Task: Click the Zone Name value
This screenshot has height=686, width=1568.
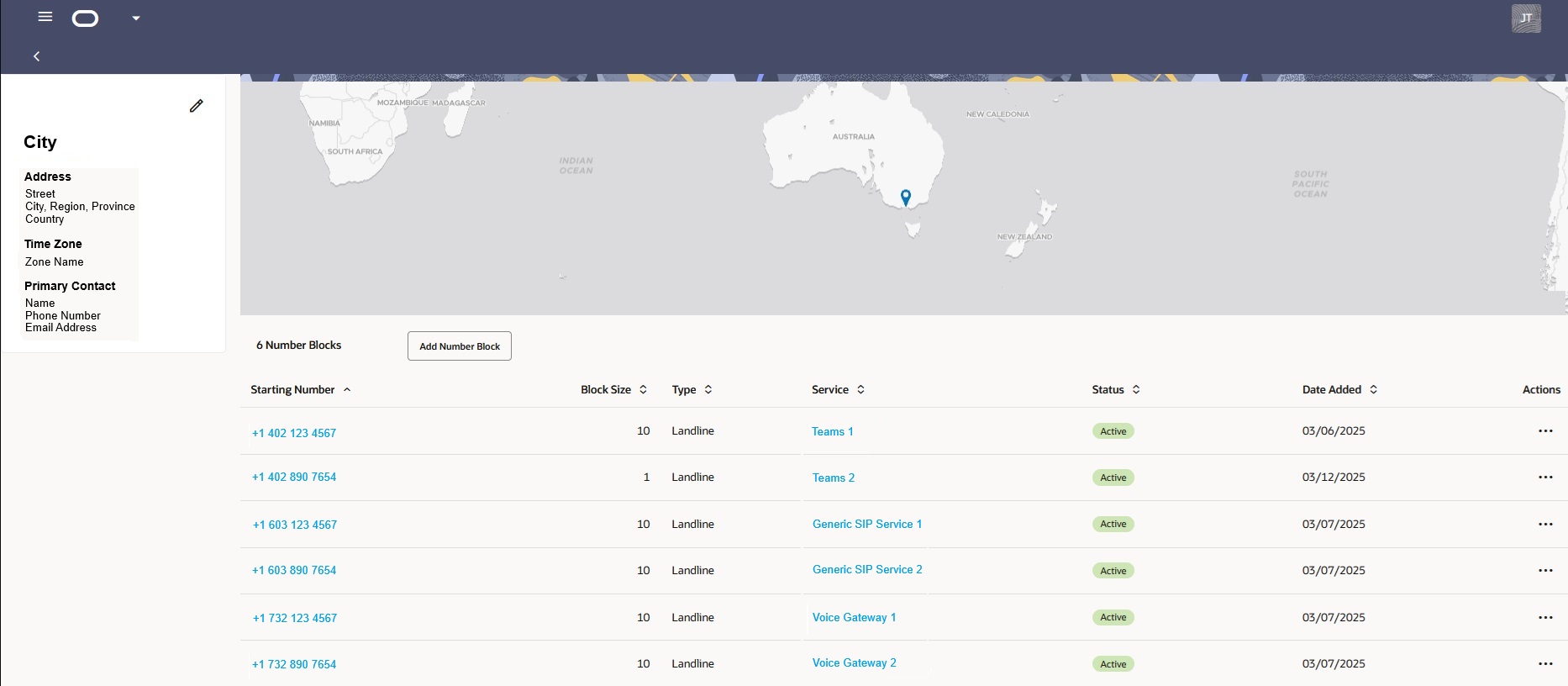Action: (x=55, y=262)
